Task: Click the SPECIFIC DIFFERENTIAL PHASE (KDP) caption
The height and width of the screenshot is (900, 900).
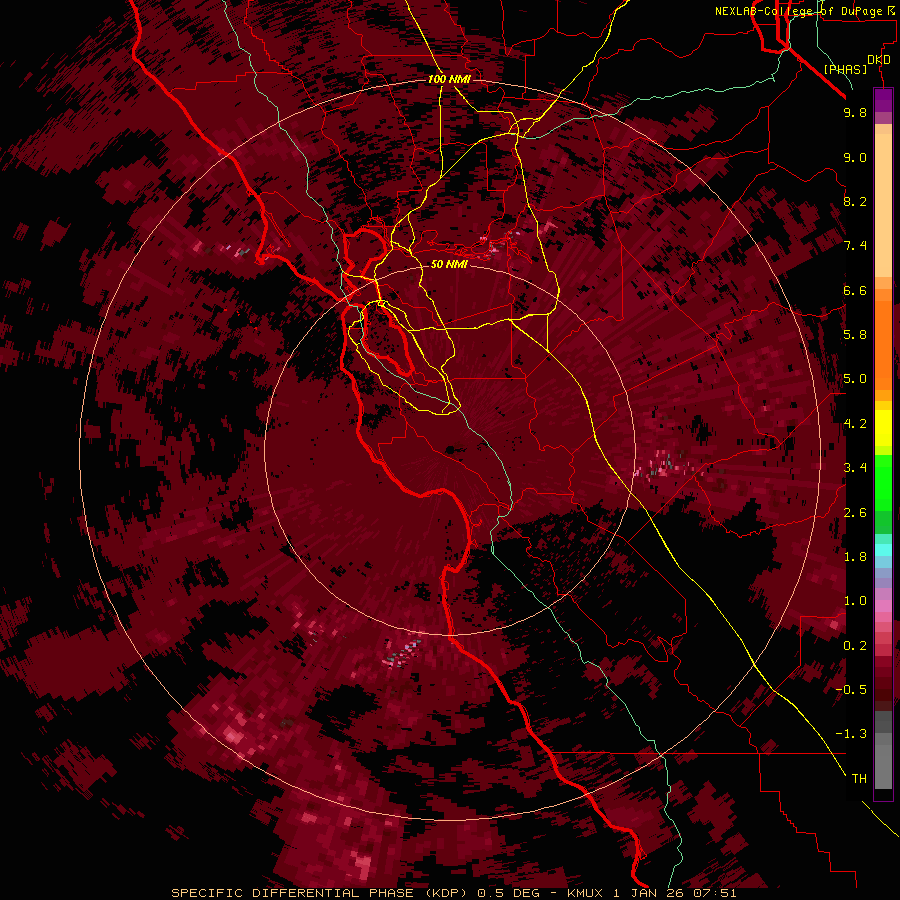Action: (x=321, y=893)
